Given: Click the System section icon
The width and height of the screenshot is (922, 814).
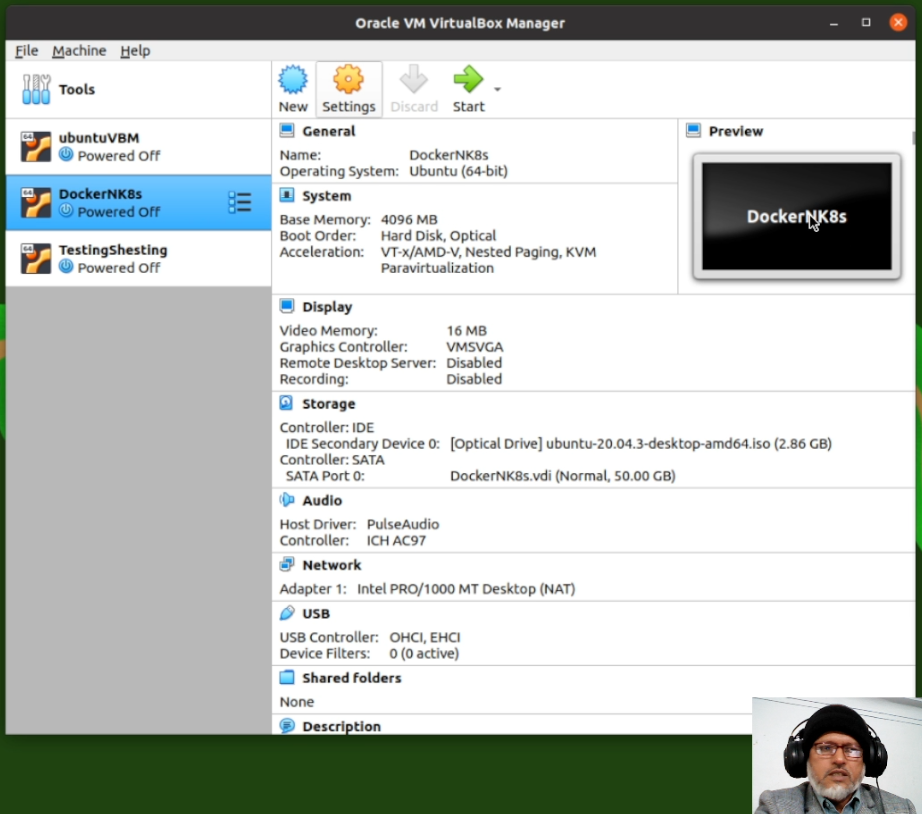Looking at the screenshot, I should tap(285, 196).
